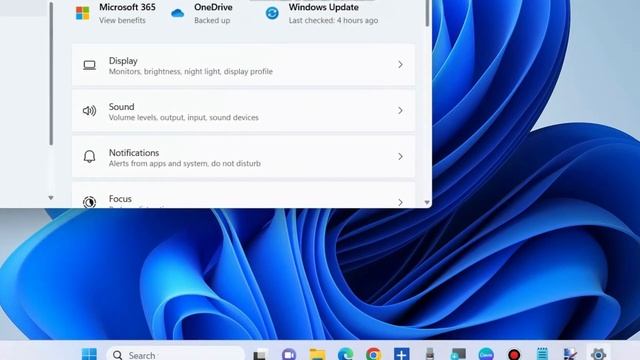Click the Settings gear taskbar icon
The image size is (640, 360).
[598, 354]
